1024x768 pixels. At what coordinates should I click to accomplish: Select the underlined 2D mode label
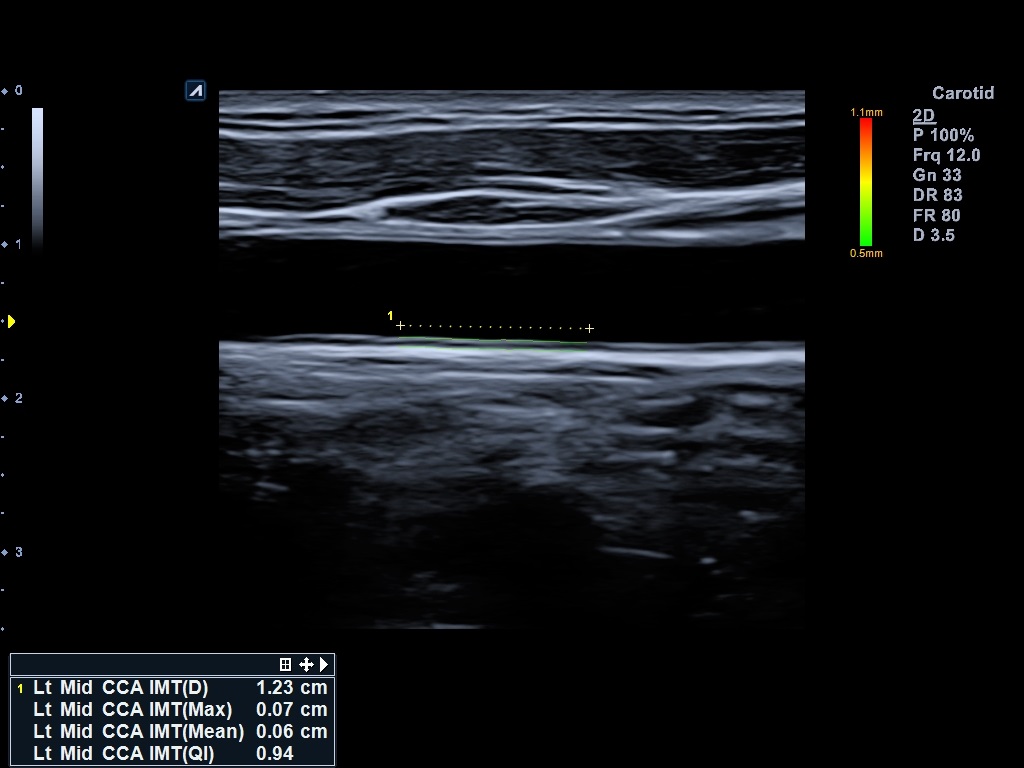pos(923,116)
